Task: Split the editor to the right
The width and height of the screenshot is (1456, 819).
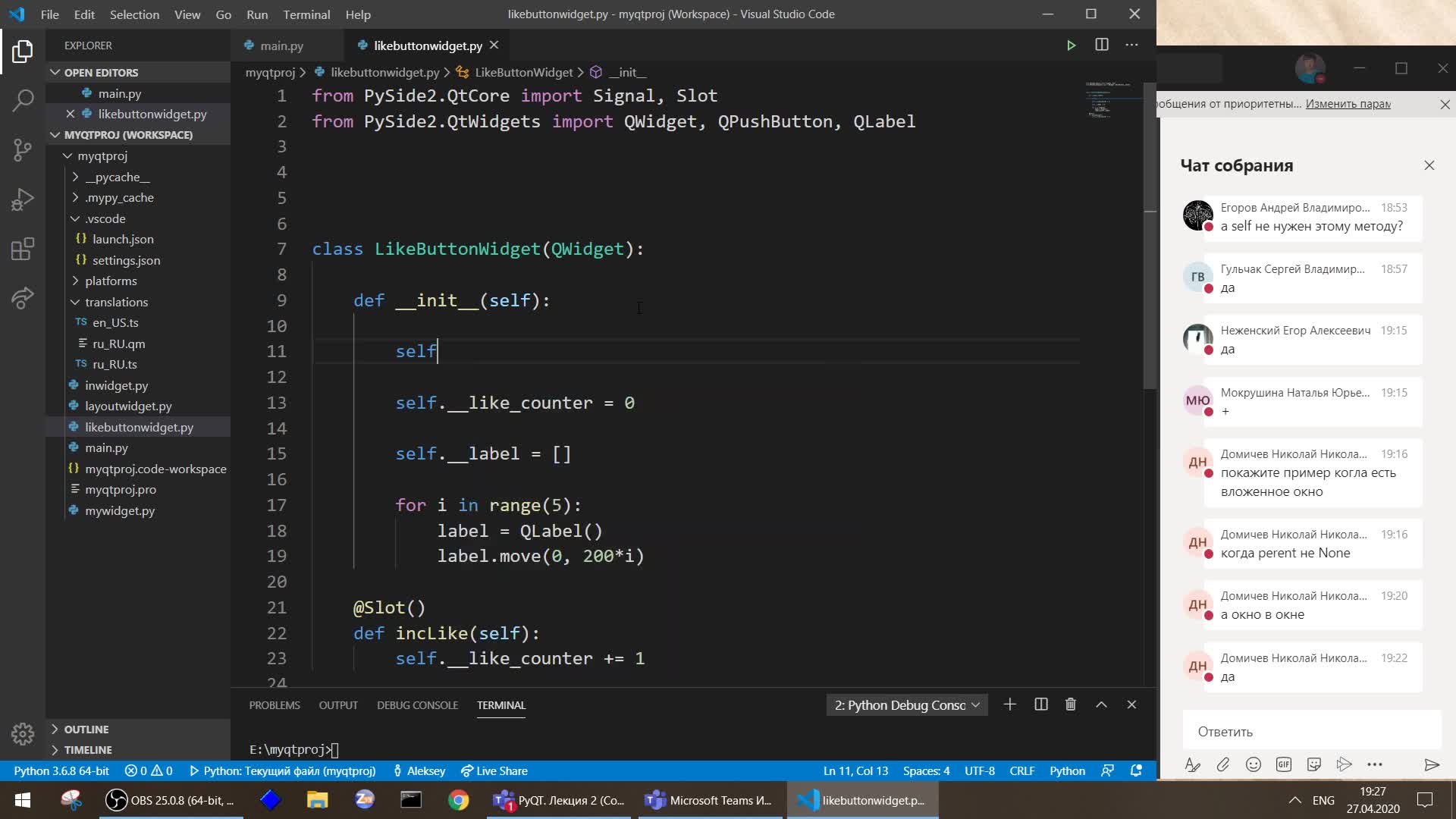Action: tap(1102, 45)
